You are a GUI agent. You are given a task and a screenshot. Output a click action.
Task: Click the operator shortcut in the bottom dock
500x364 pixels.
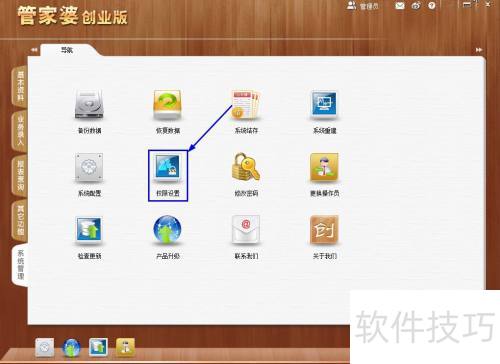(125, 347)
